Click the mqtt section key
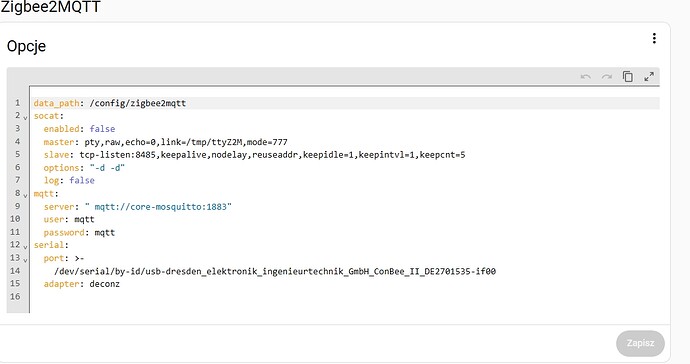This screenshot has height=364, width=690. coord(44,194)
